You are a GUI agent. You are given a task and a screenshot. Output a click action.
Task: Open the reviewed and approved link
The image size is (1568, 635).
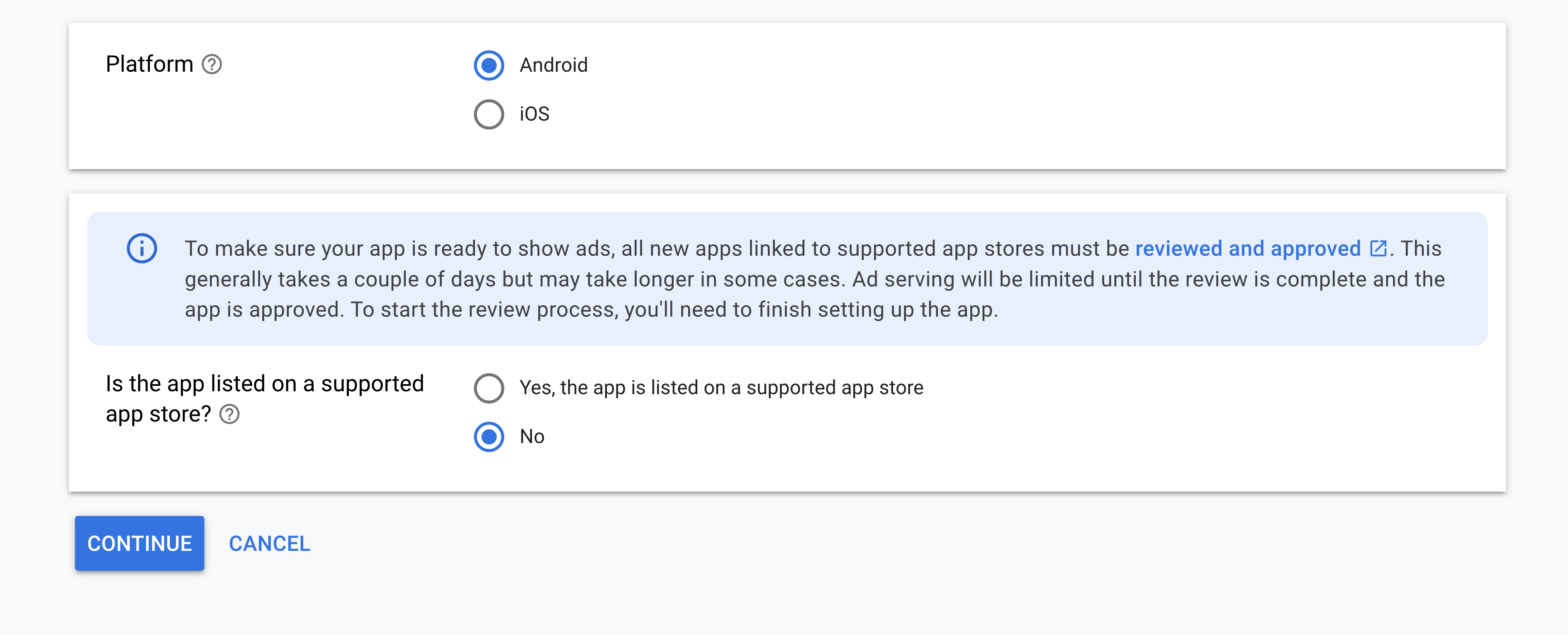pos(1248,248)
